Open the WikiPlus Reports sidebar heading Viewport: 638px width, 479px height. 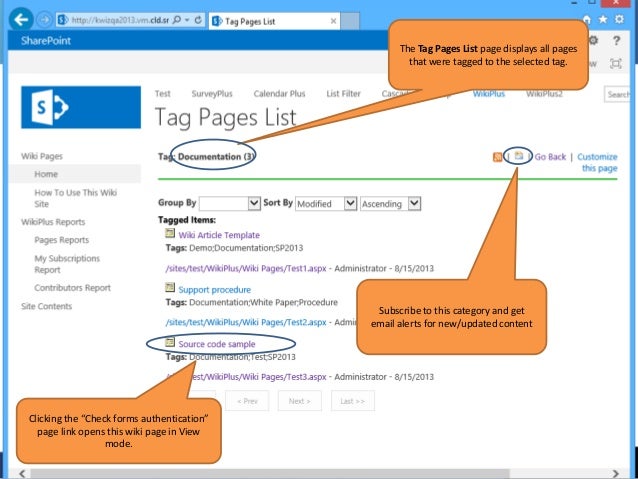tap(53, 222)
